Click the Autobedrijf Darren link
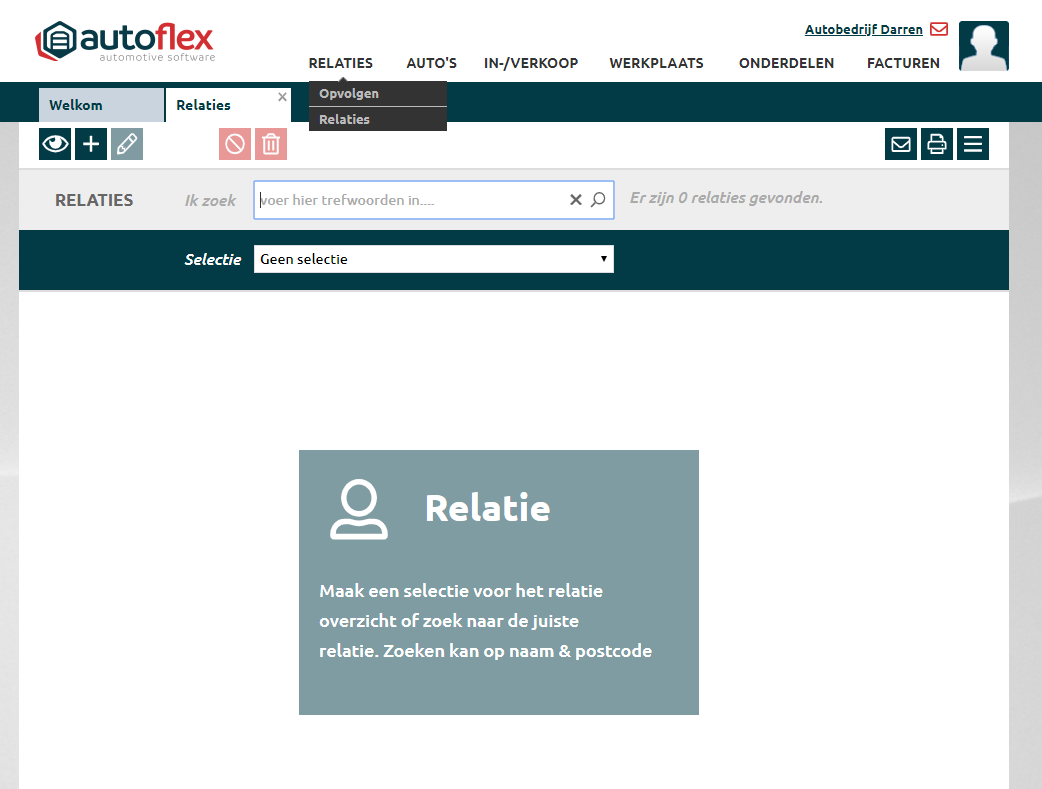Image resolution: width=1042 pixels, height=789 pixels. pyautogui.click(x=863, y=30)
